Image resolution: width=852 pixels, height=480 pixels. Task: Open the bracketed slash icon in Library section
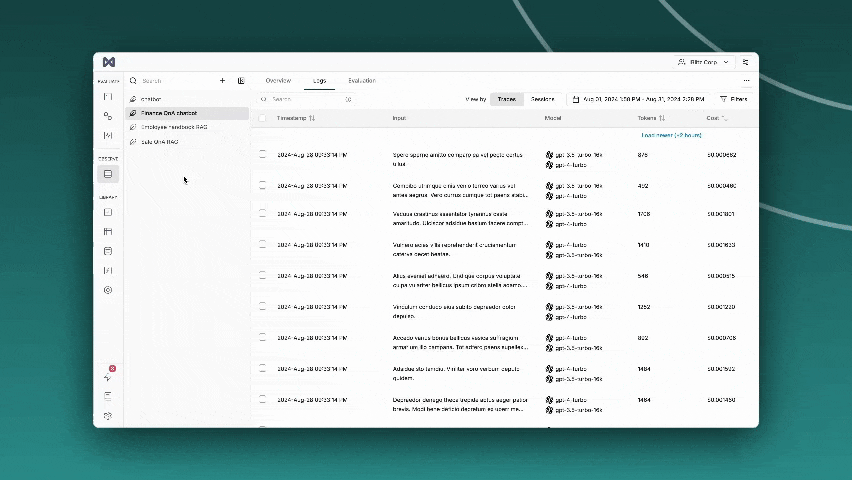tap(108, 271)
